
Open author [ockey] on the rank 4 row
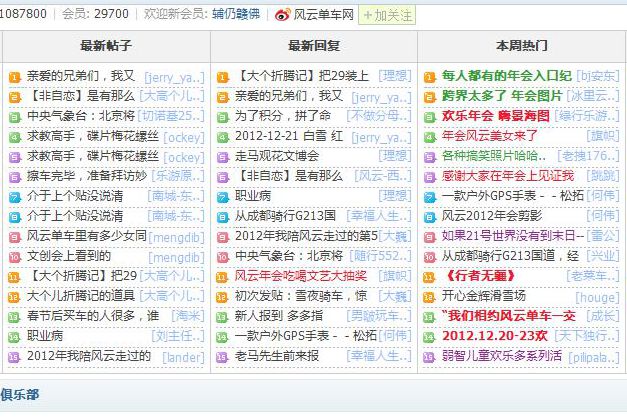click(x=184, y=138)
